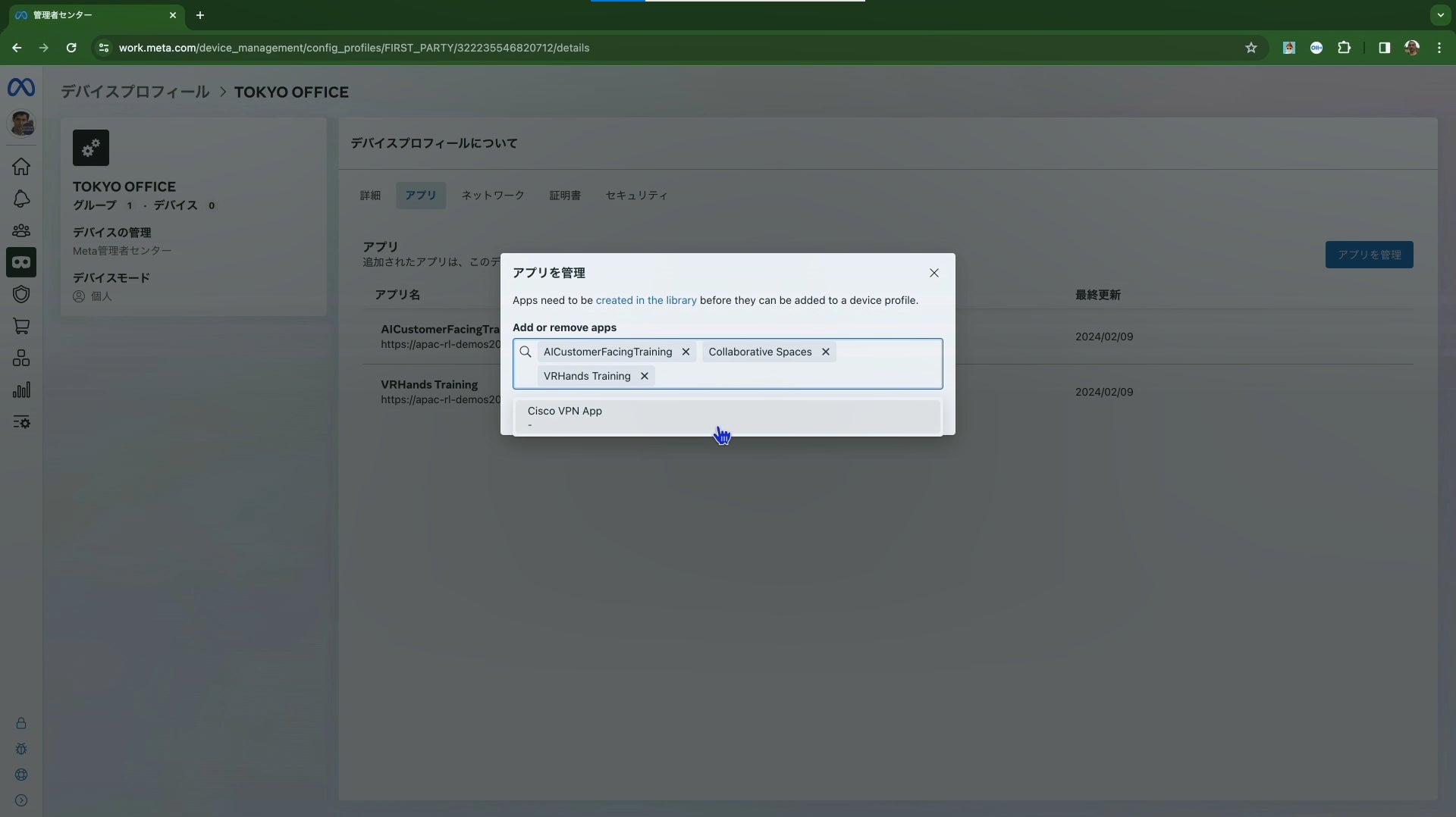Switch to the アプリ tab
Viewport: 1456px width, 817px height.
pos(421,196)
